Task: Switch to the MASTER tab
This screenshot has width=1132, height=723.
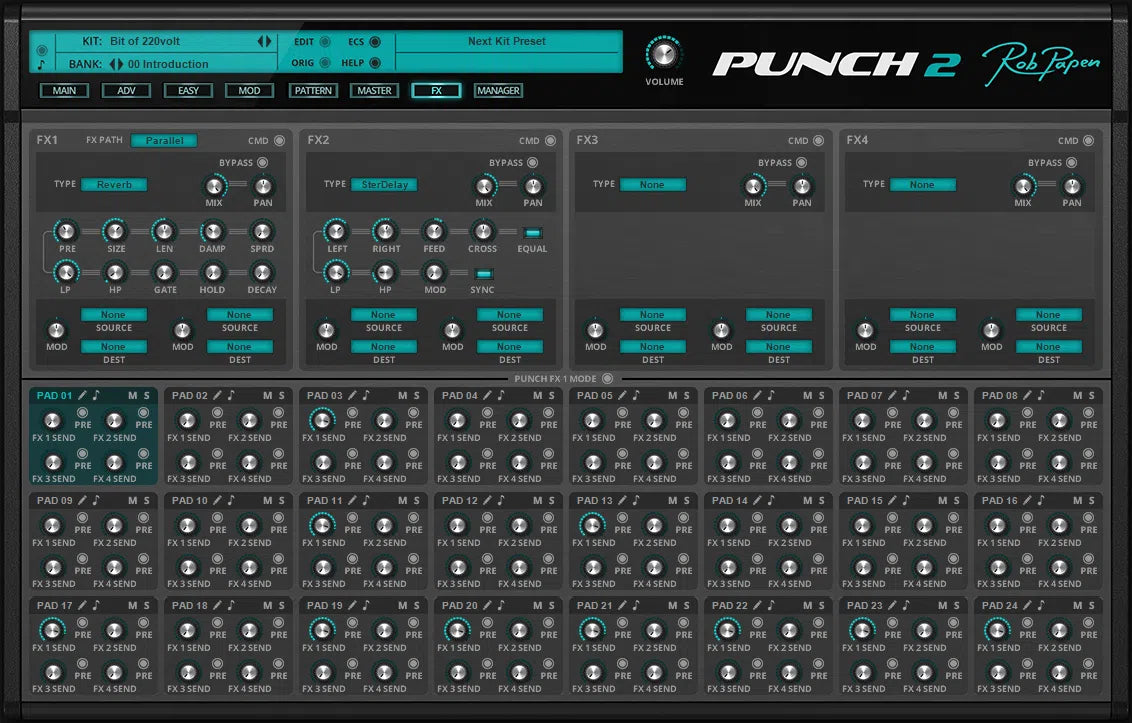Action: [x=374, y=90]
